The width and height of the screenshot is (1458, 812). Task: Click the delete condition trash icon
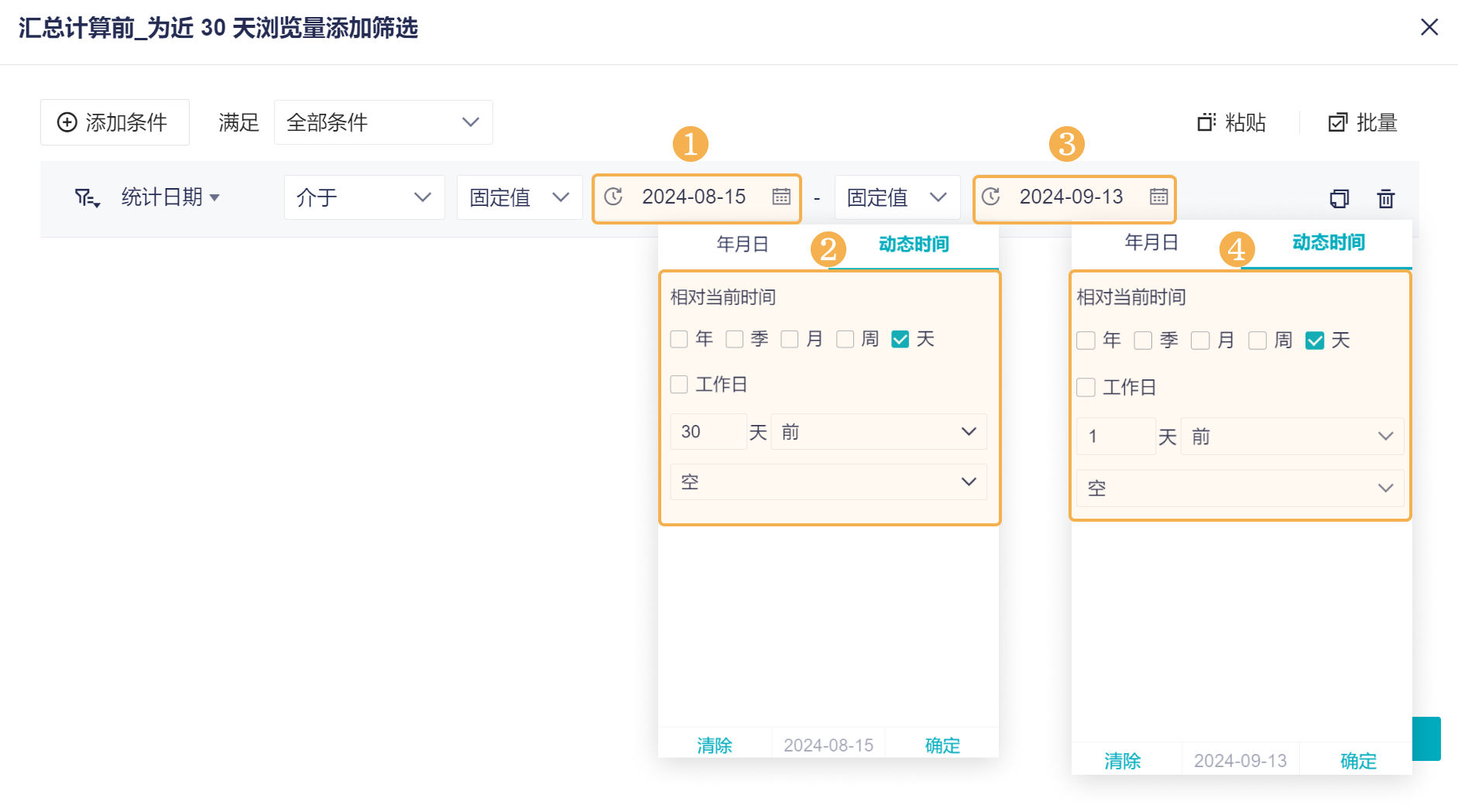click(1386, 199)
